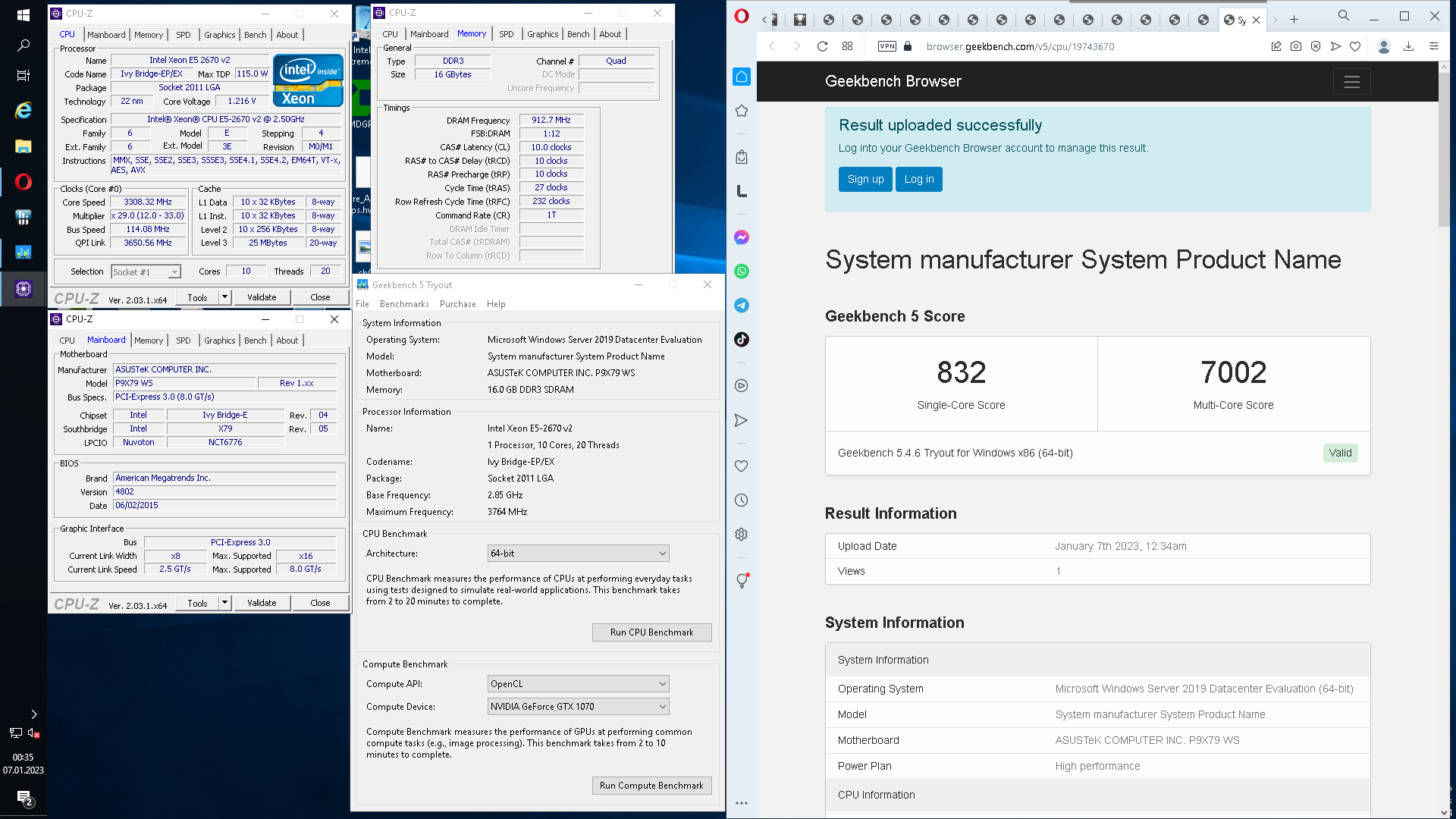Open the ad blocker shield icon

[x=1316, y=46]
